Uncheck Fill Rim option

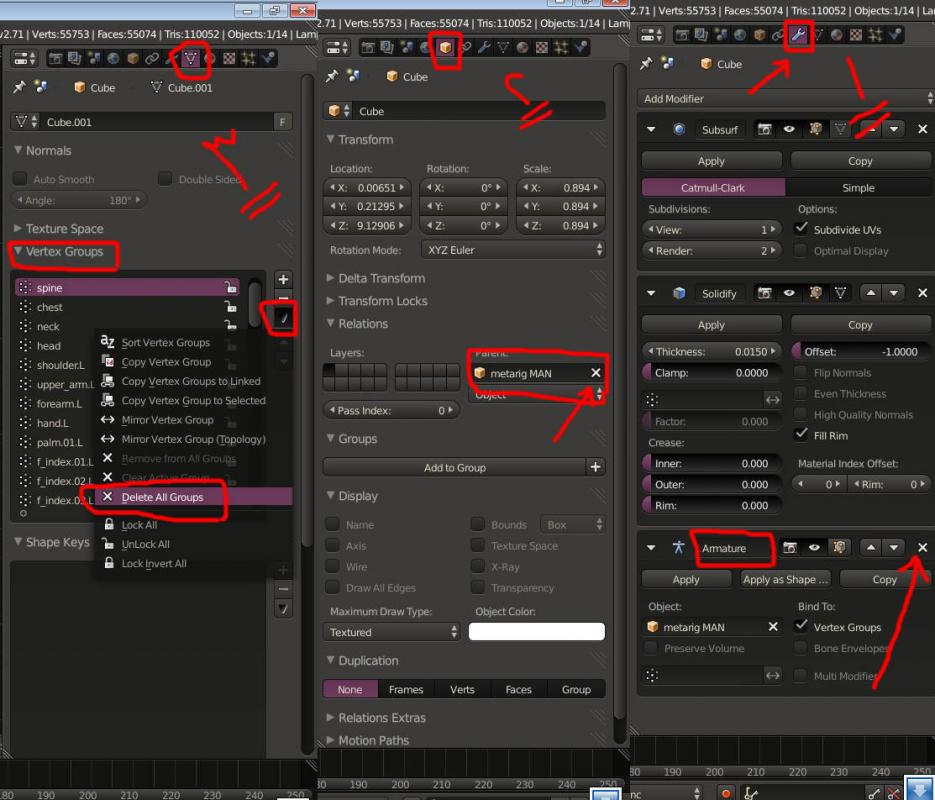click(801, 435)
